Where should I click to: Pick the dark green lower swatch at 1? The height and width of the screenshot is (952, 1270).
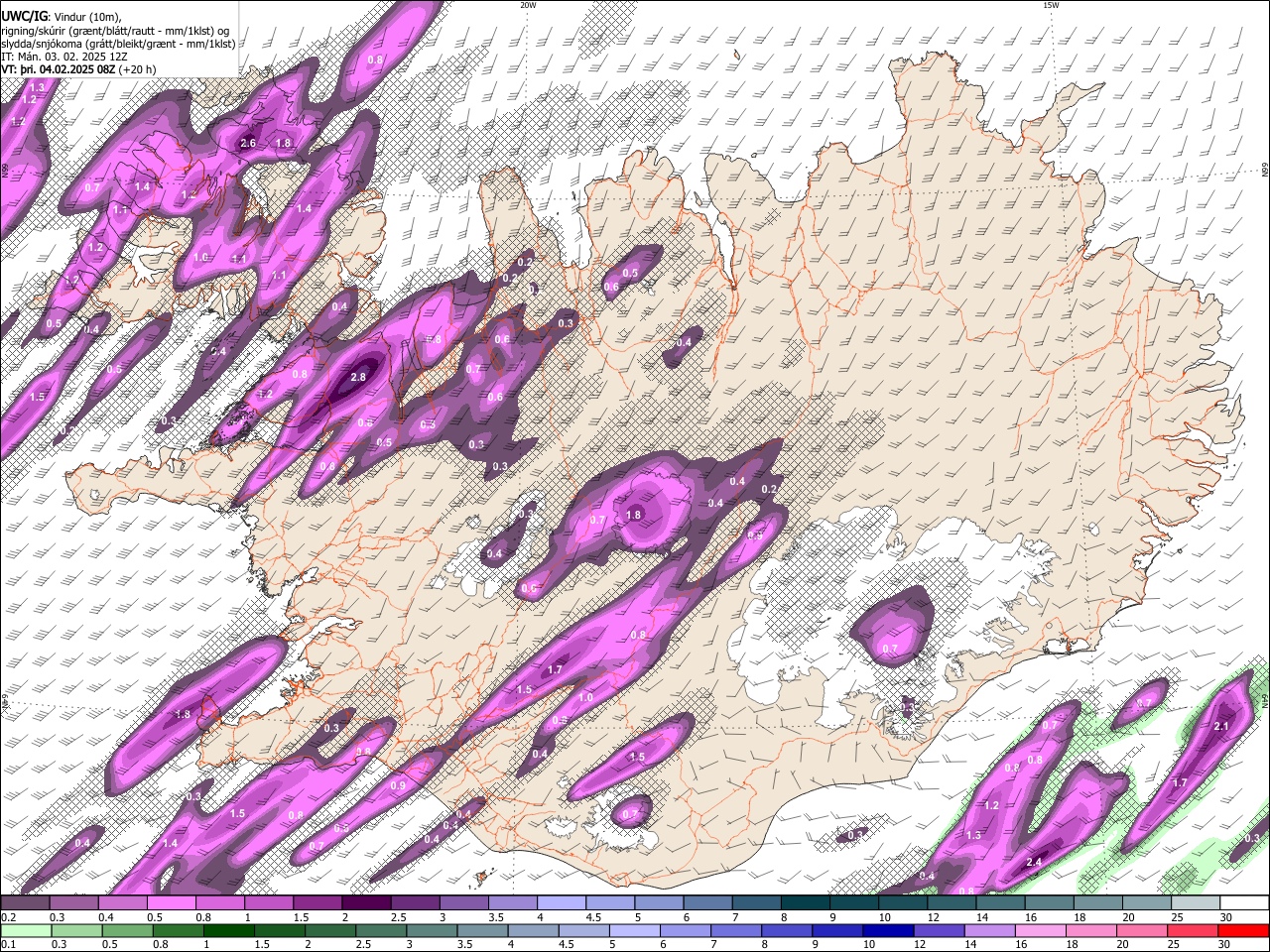coord(228,930)
